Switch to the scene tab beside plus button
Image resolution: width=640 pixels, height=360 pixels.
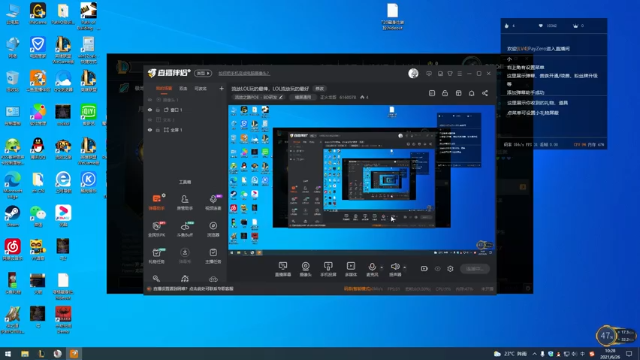[x=200, y=88]
